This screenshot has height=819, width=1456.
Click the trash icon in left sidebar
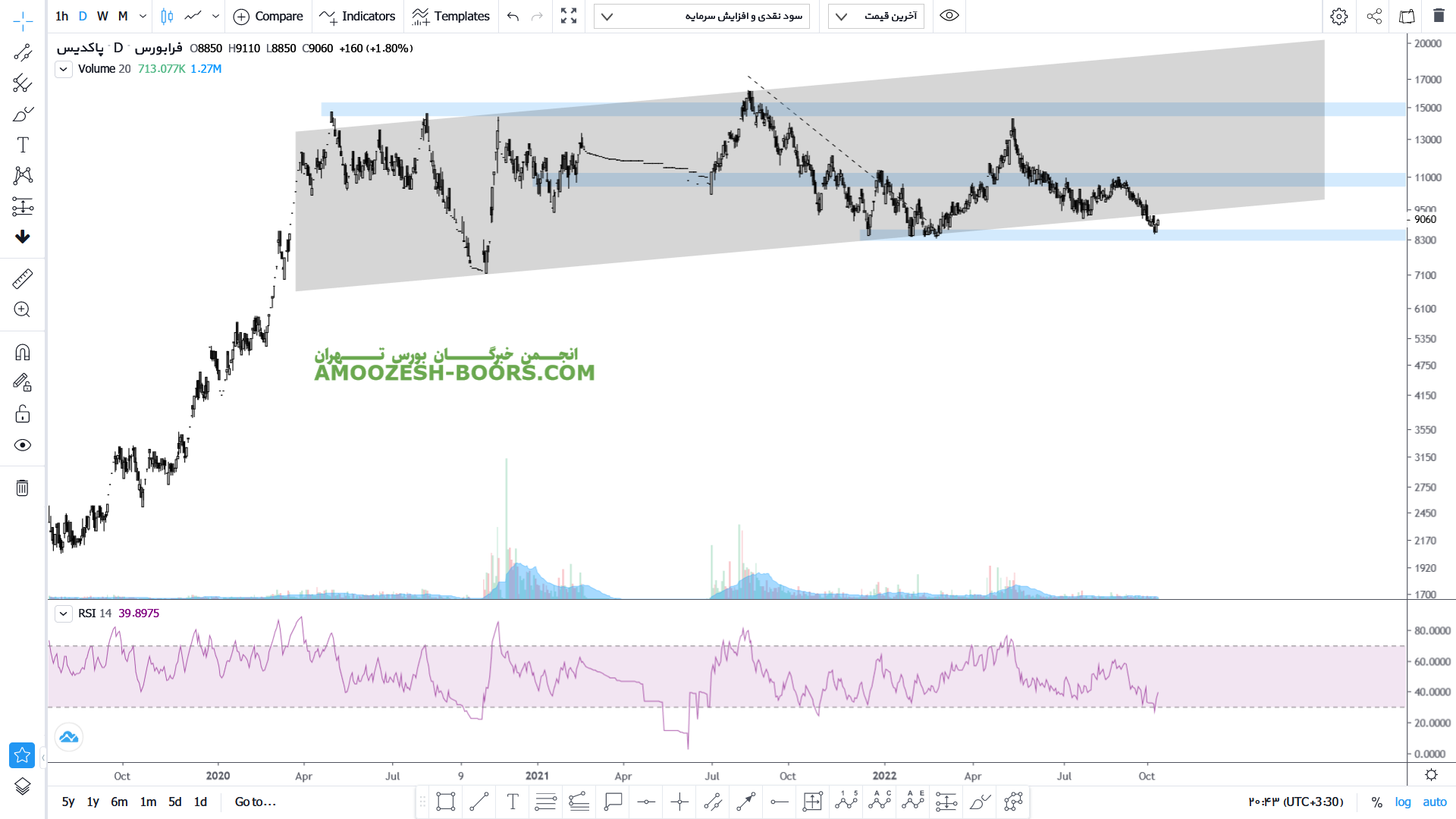coord(23,488)
